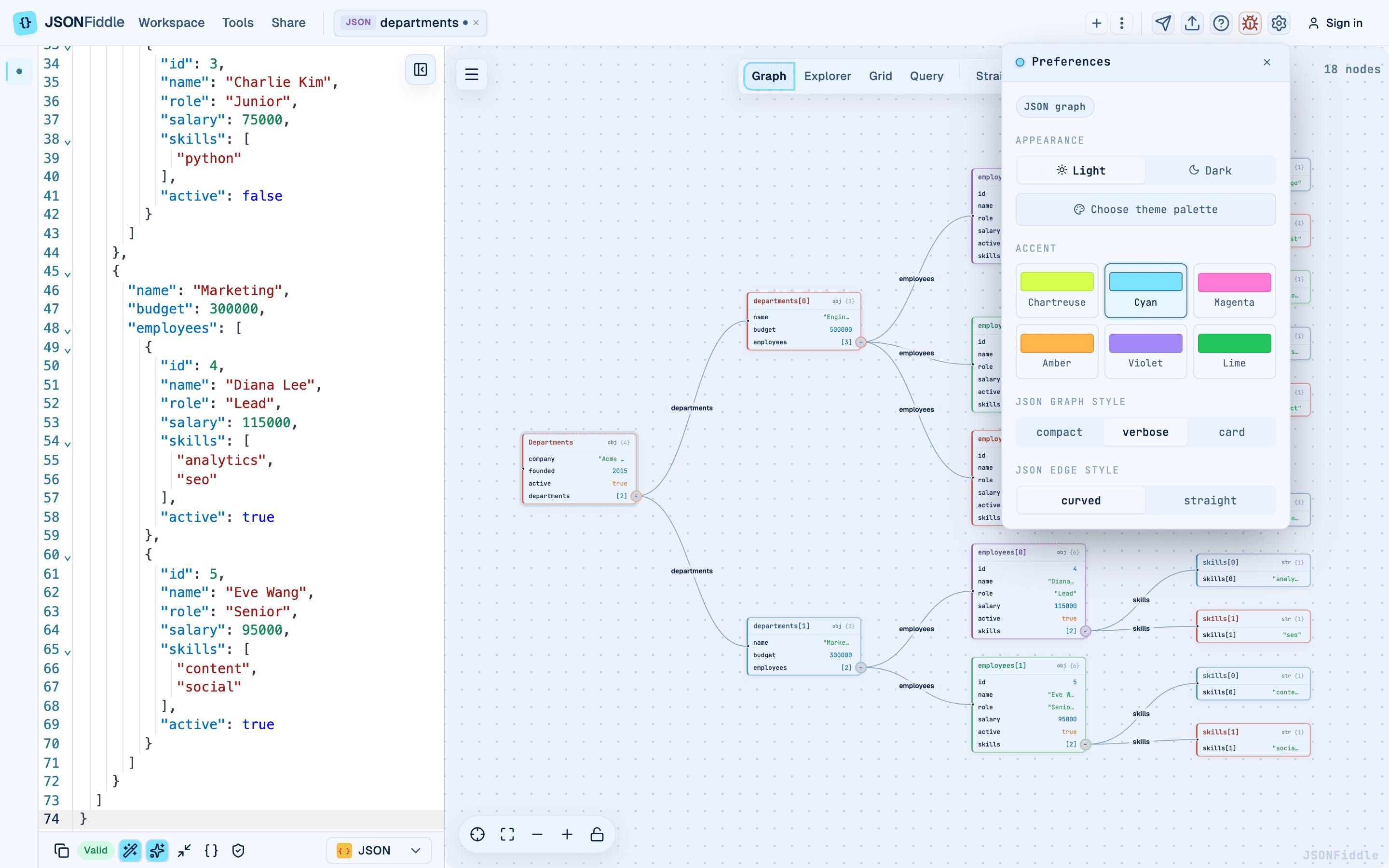Collapse the Departments node departments toggle
This screenshot has height=868, width=1389.
[x=636, y=496]
